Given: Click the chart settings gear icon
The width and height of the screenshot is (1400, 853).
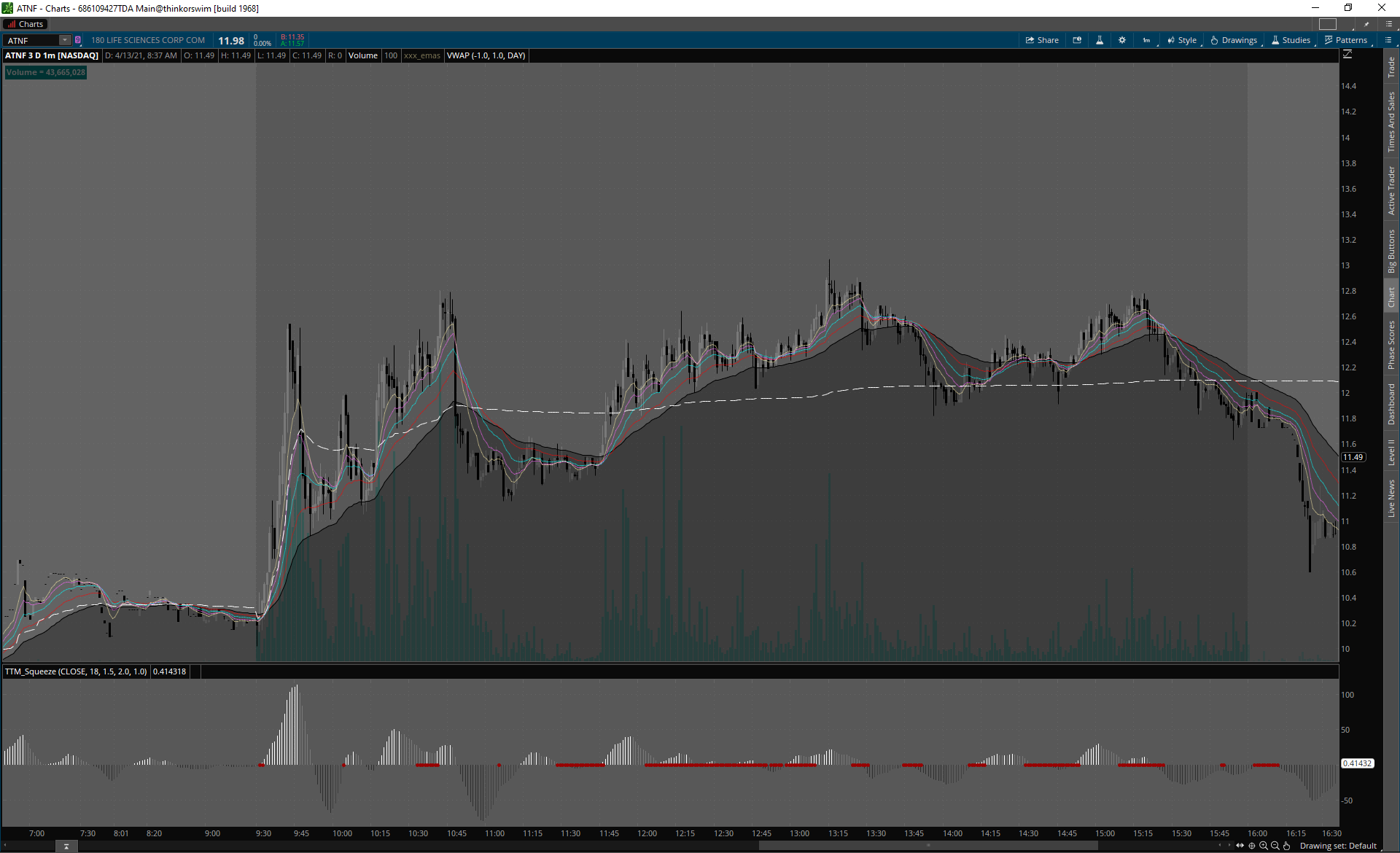Looking at the screenshot, I should [x=1122, y=40].
